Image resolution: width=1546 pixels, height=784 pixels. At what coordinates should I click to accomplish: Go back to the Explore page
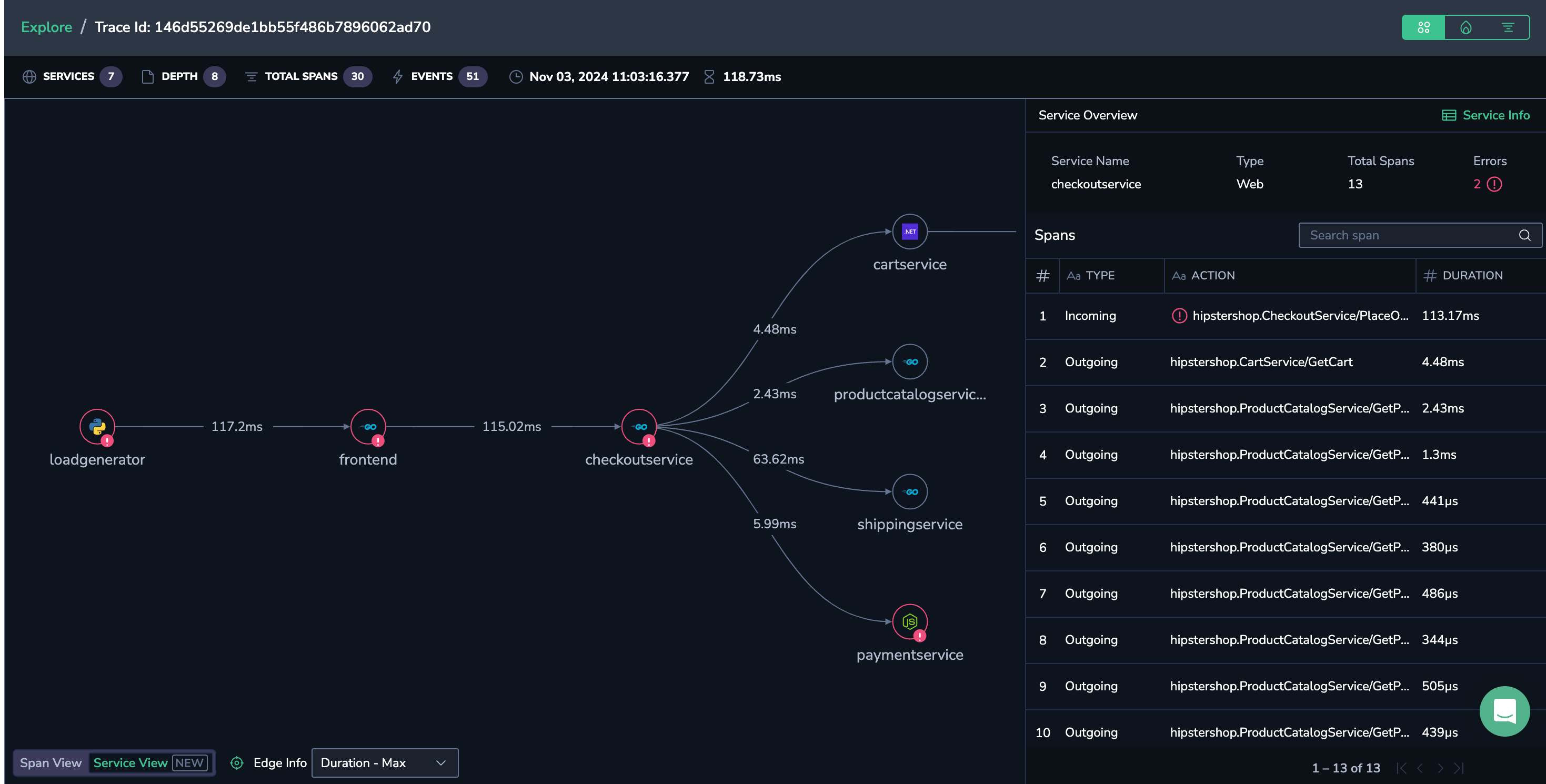[x=46, y=27]
